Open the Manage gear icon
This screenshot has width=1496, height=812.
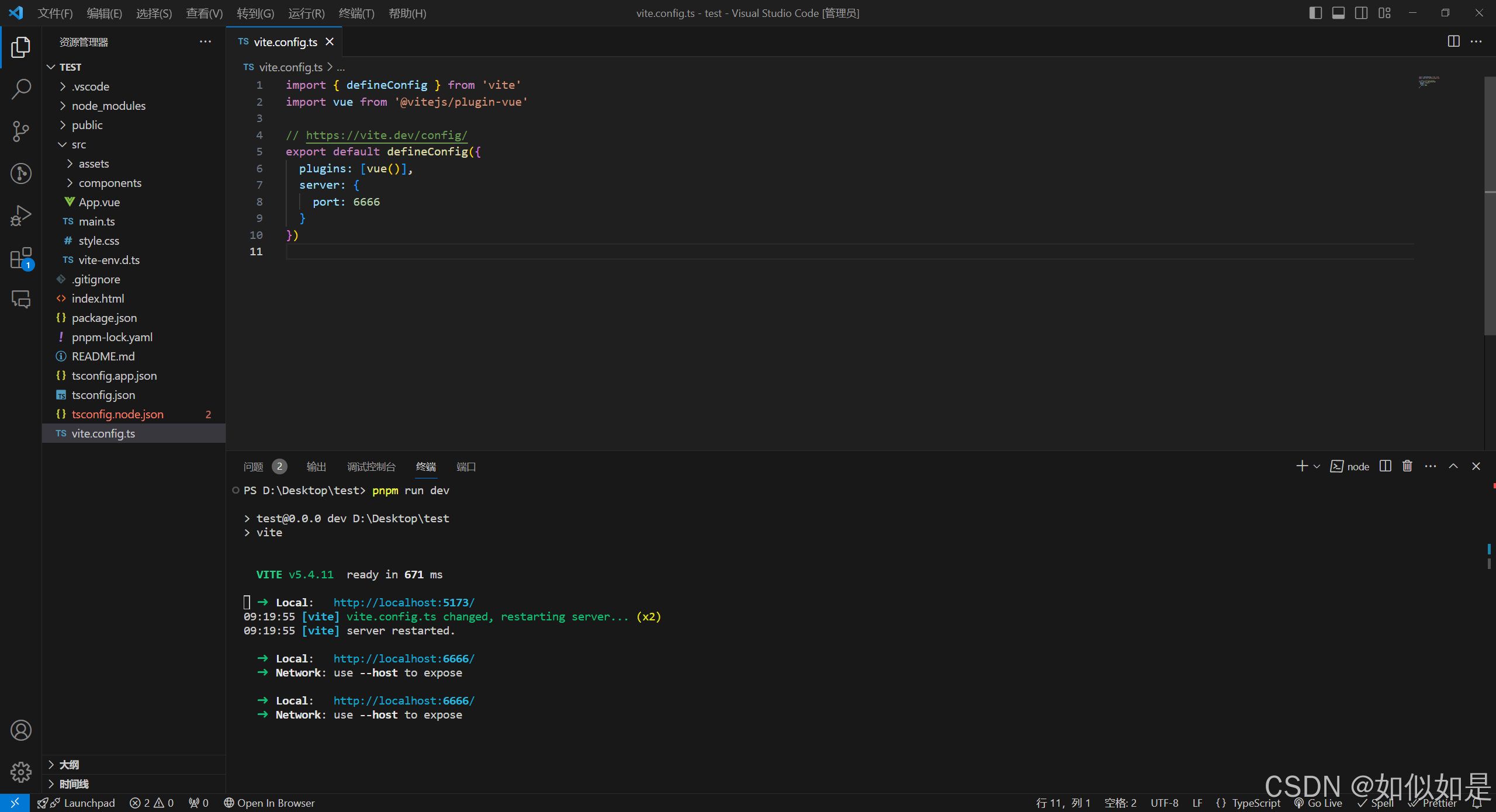21,772
